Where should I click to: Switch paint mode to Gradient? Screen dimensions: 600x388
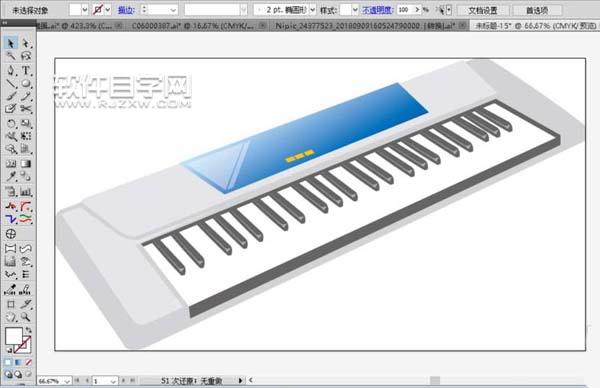tap(18, 362)
